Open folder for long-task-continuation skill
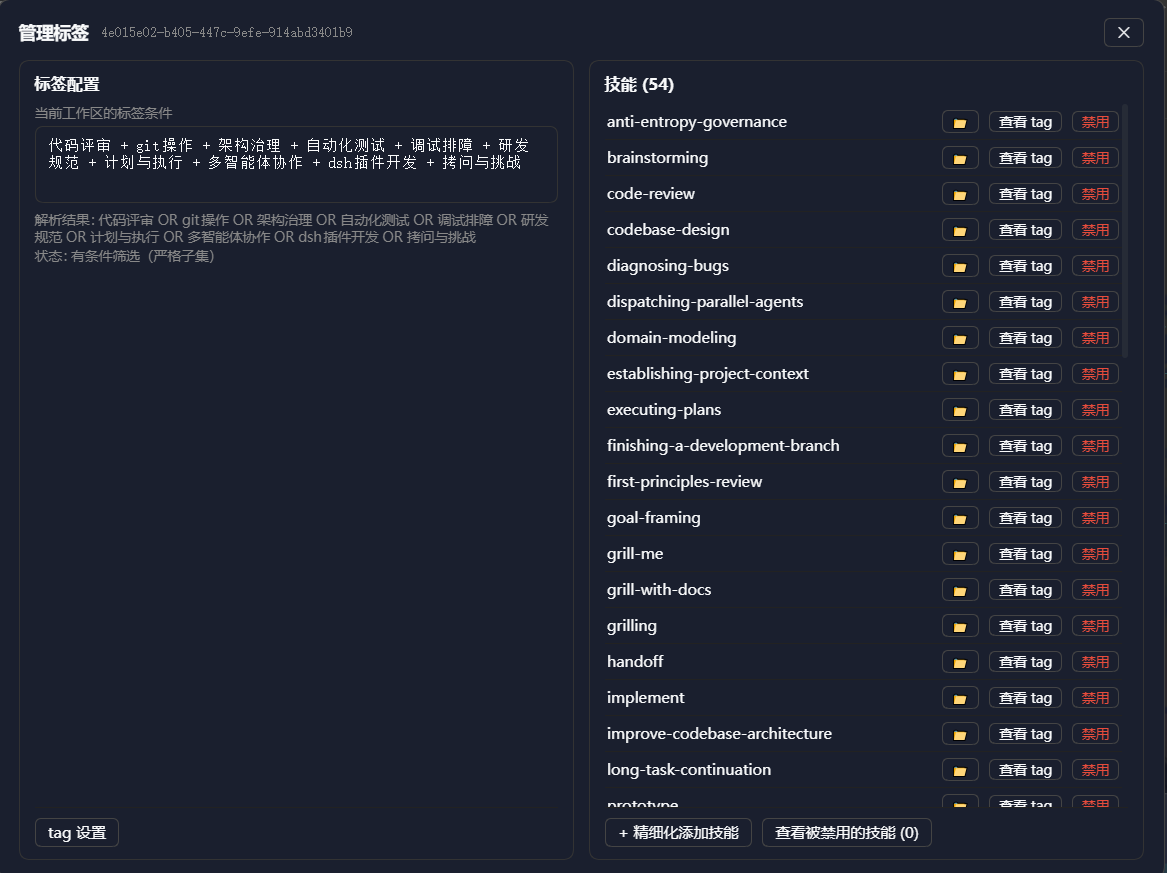The height and width of the screenshot is (873, 1167). pos(960,770)
